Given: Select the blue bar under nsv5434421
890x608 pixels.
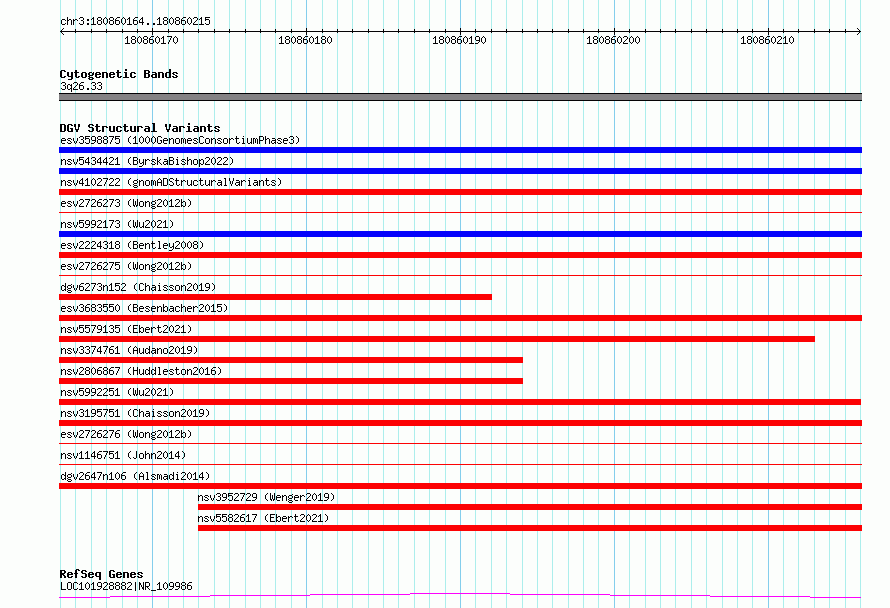Looking at the screenshot, I should coord(460,171).
